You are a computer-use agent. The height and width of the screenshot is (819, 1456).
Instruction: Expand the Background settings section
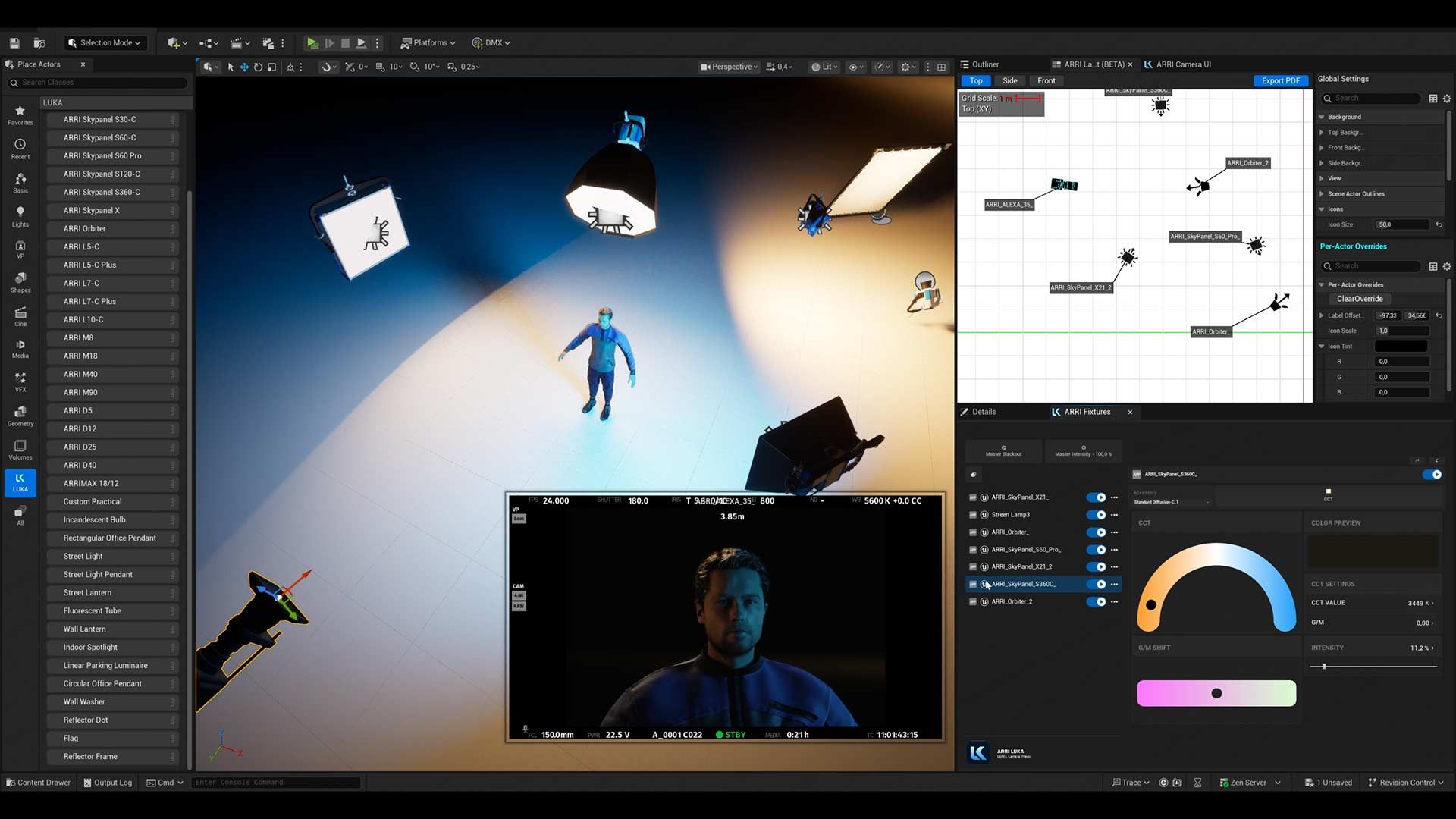tap(1322, 117)
